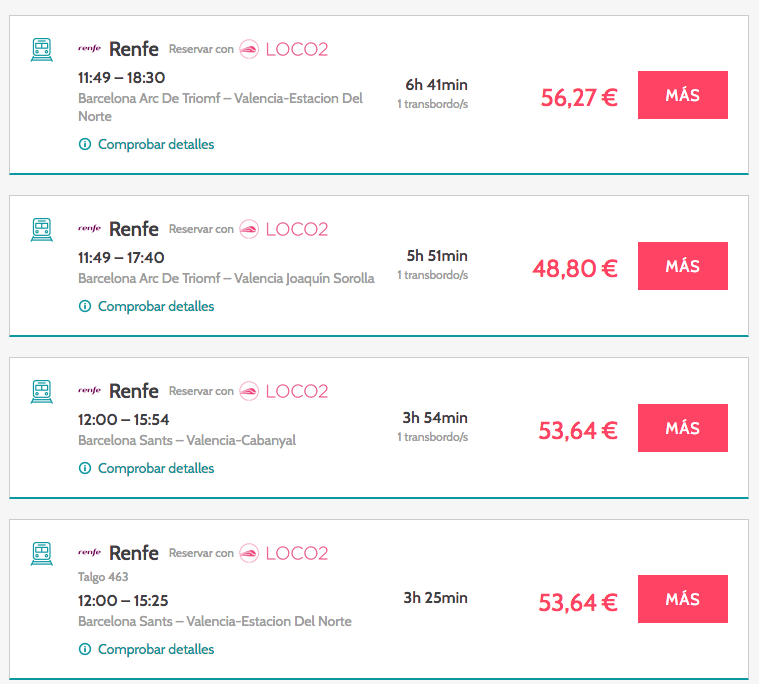Image resolution: width=759 pixels, height=684 pixels.
Task: Click train icon on Talgo 463 result
Action: click(42, 553)
